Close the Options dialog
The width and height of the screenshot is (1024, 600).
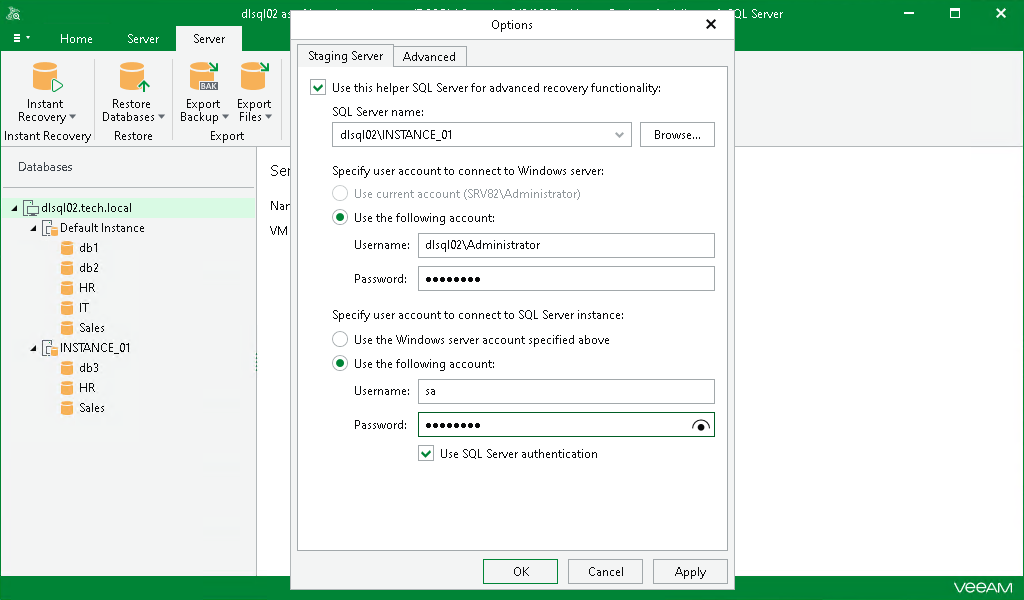tap(711, 24)
